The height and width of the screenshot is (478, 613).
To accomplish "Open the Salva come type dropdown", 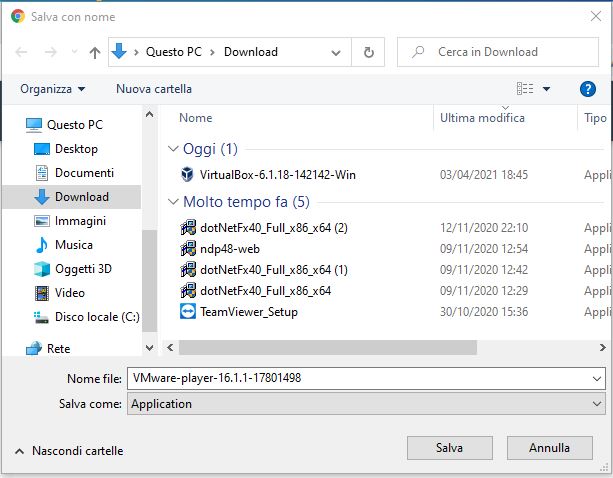I will point(366,404).
